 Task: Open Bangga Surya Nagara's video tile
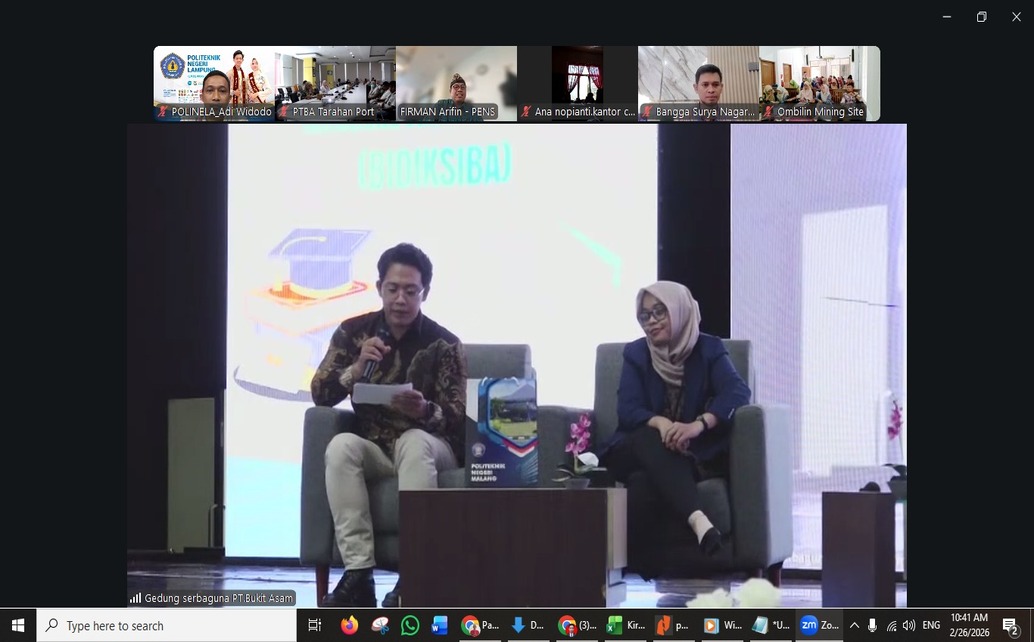699,84
